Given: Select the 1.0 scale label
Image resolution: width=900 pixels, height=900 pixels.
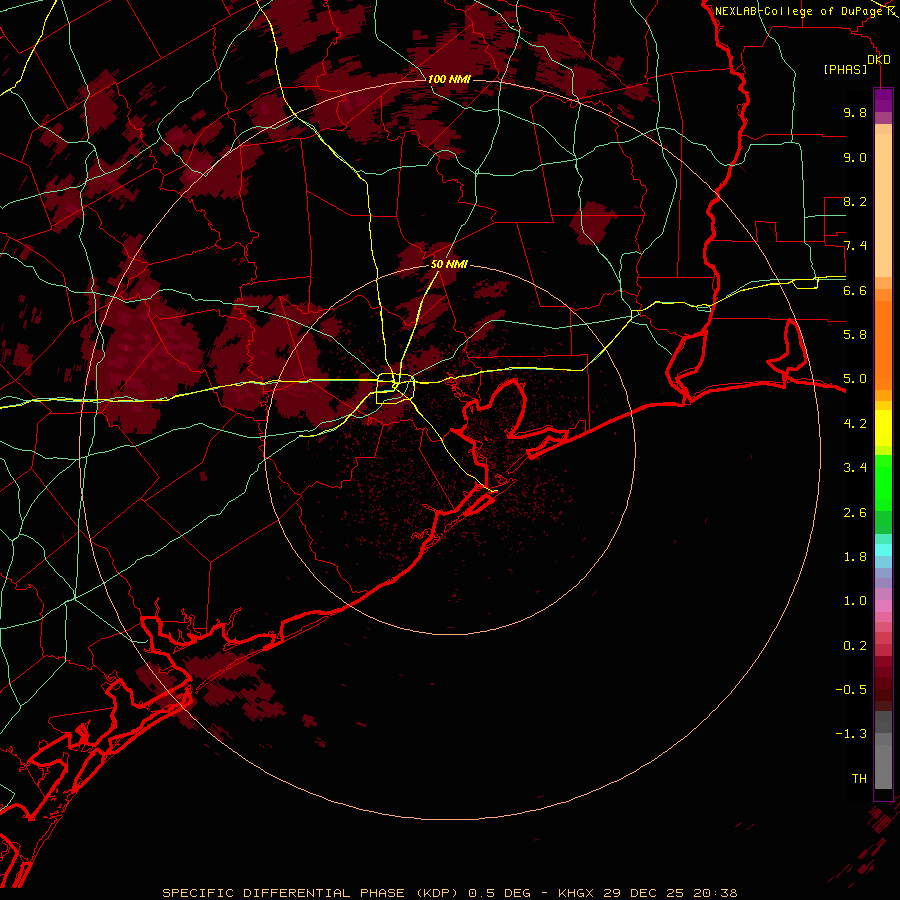Looking at the screenshot, I should pos(855,600).
